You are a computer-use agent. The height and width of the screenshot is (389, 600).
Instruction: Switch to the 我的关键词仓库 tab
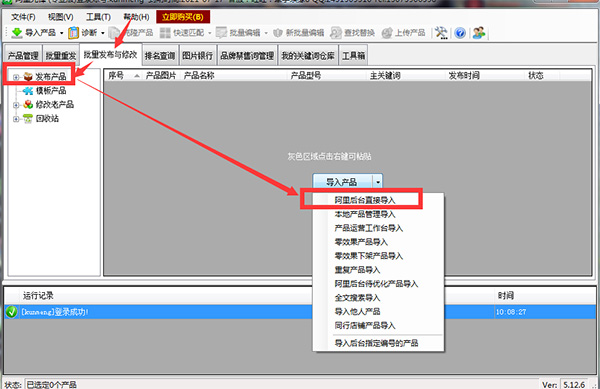coord(308,56)
